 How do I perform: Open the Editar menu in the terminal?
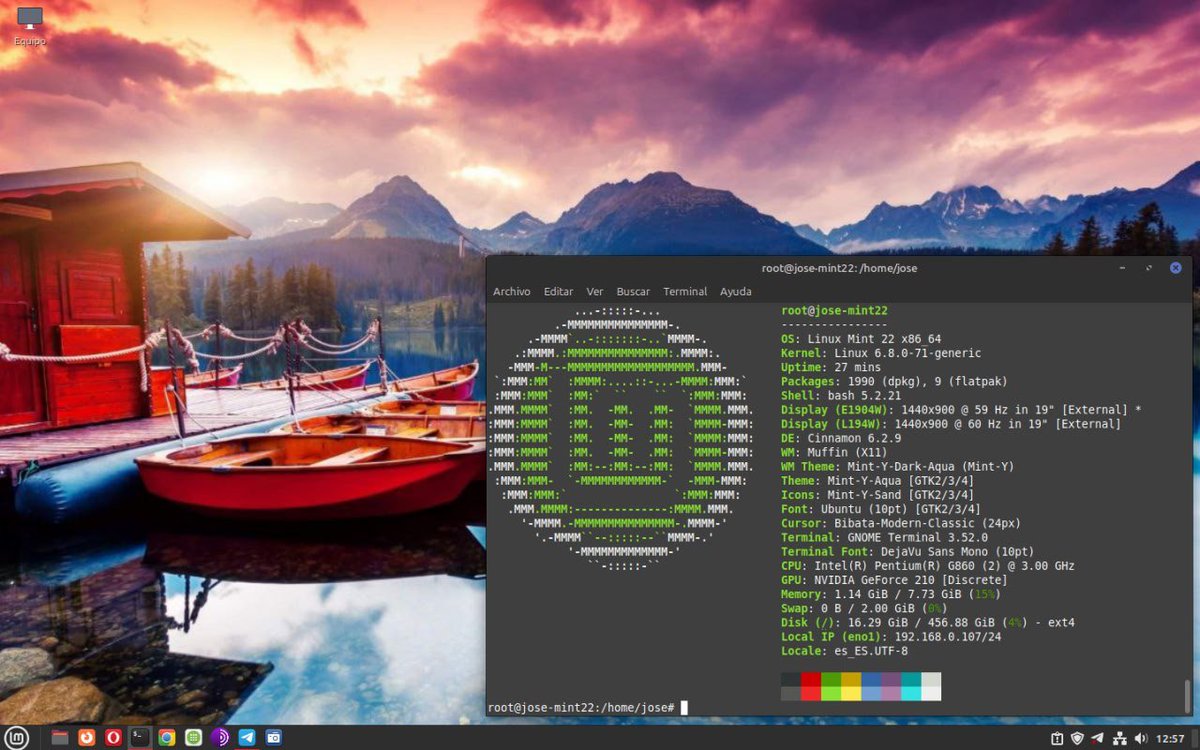(558, 291)
